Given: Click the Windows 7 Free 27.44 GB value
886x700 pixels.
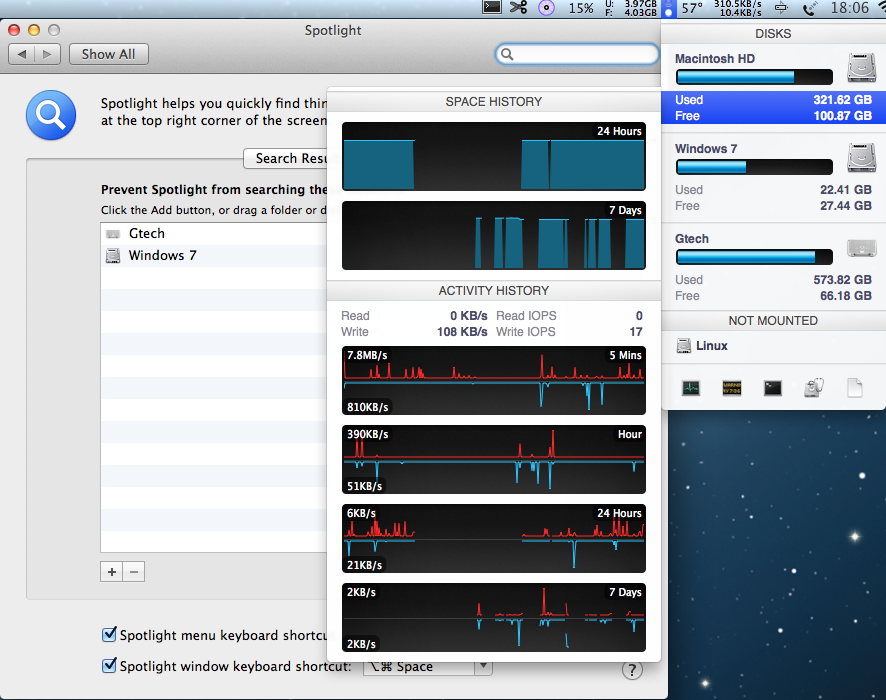Looking at the screenshot, I should click(846, 206).
